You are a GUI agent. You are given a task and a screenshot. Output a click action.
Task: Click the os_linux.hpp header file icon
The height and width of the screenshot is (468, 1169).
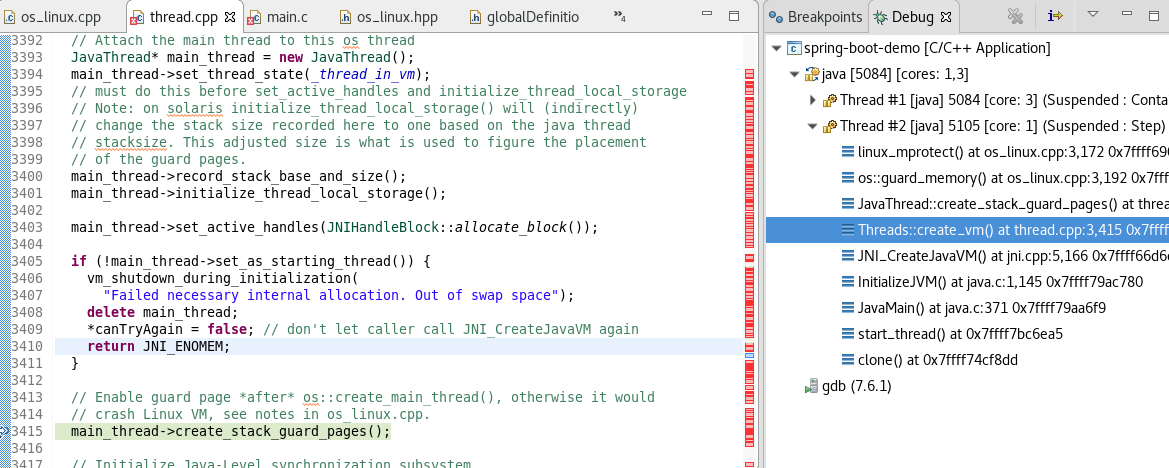click(345, 16)
